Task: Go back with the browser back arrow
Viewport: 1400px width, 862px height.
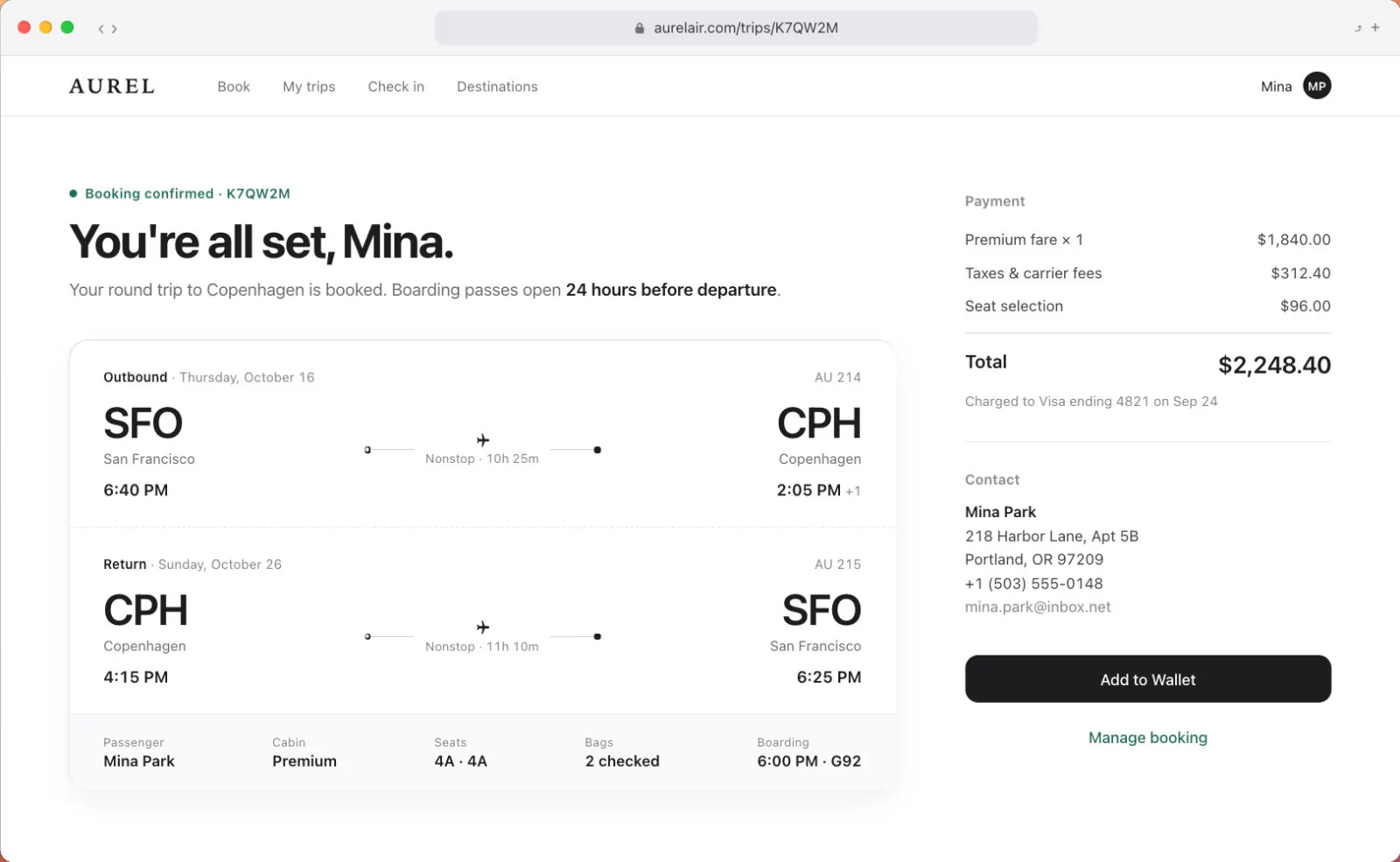Action: [101, 29]
